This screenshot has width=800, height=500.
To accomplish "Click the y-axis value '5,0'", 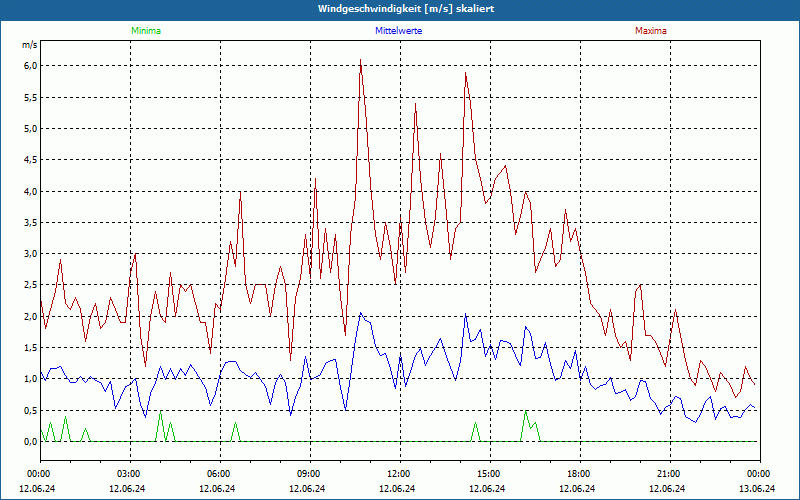I will click(31, 129).
